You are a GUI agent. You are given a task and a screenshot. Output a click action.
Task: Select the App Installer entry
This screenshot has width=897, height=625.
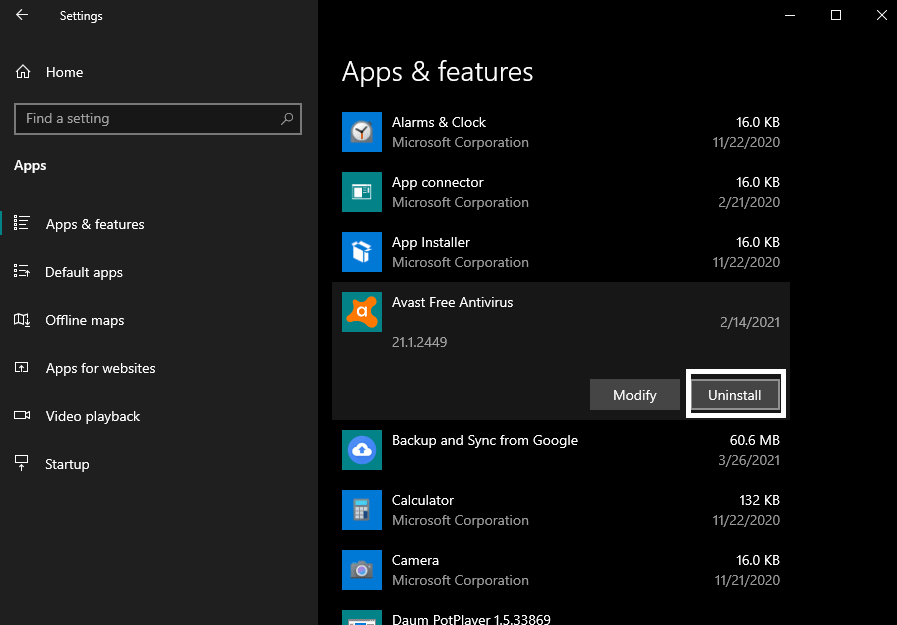(x=561, y=252)
